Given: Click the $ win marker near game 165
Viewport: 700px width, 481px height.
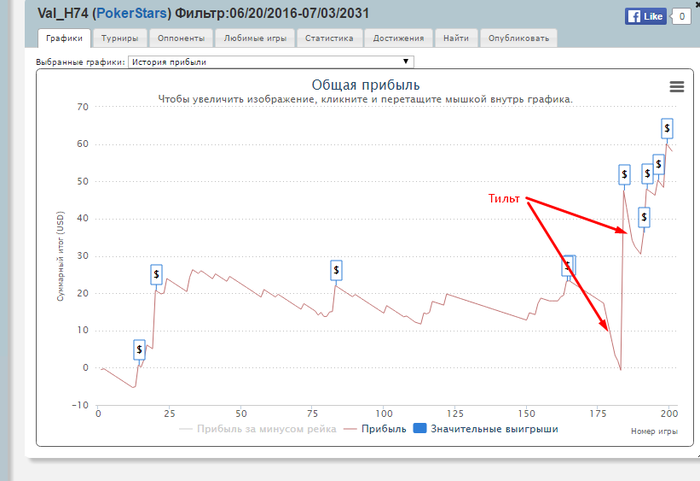Looking at the screenshot, I should pyautogui.click(x=568, y=266).
